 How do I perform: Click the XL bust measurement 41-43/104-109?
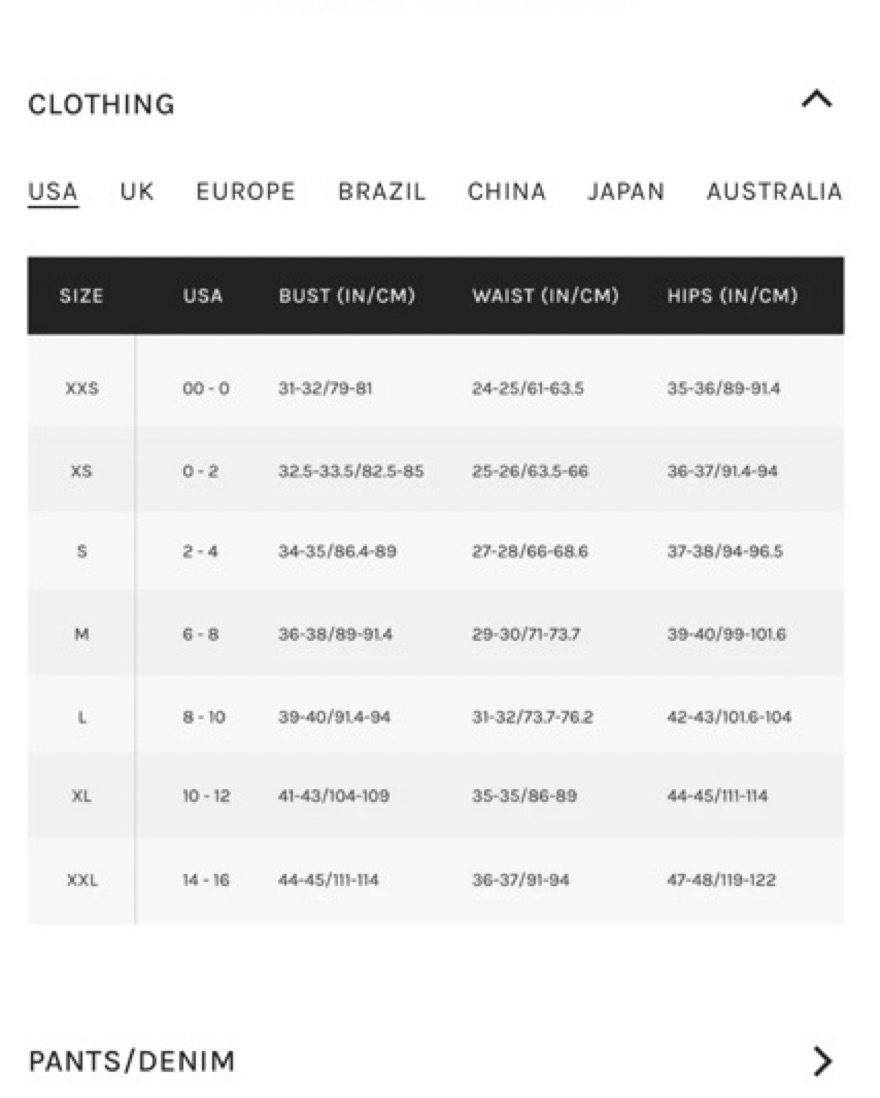[x=333, y=796]
